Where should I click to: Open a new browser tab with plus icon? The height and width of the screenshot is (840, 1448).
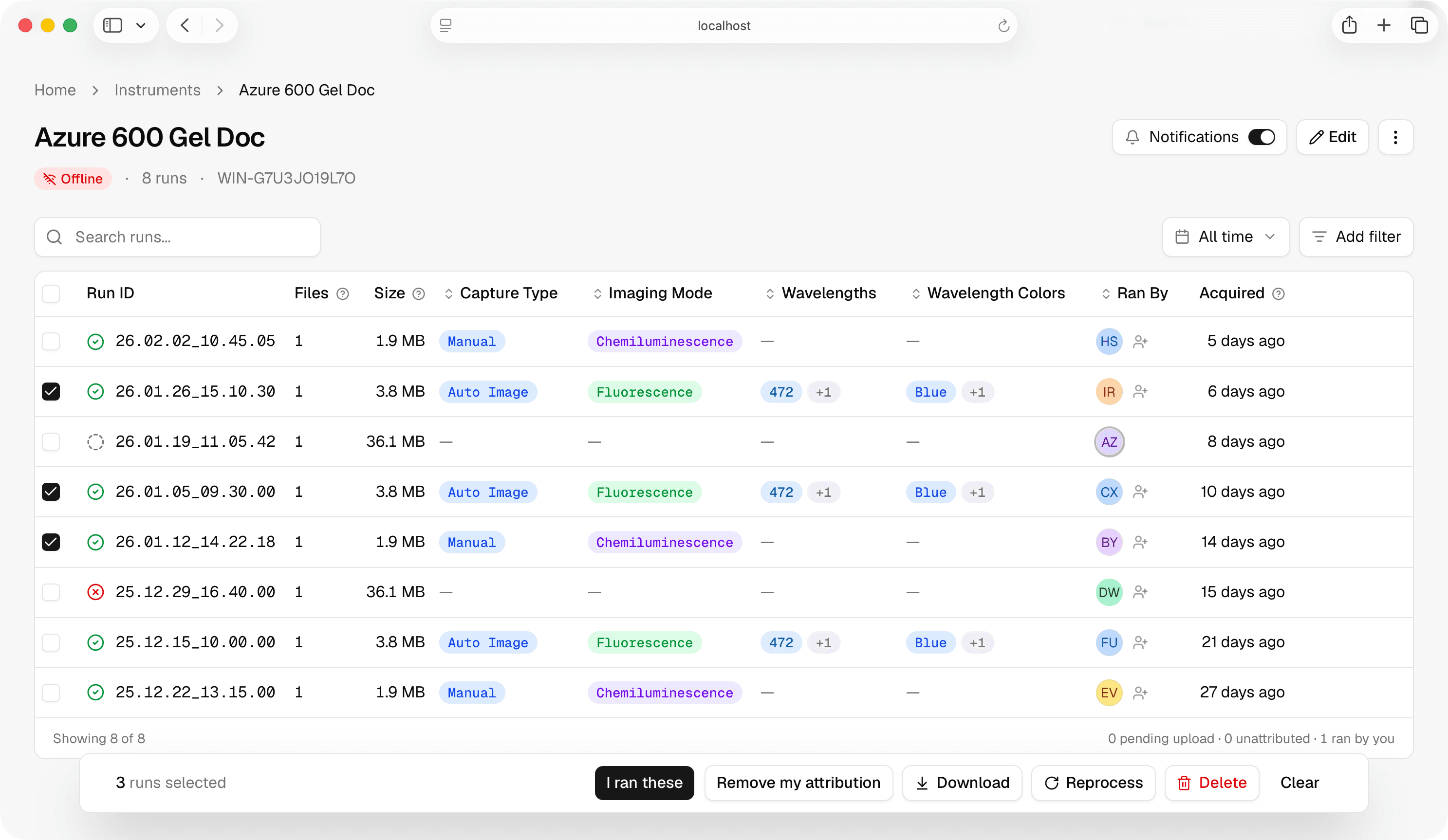pos(1384,25)
